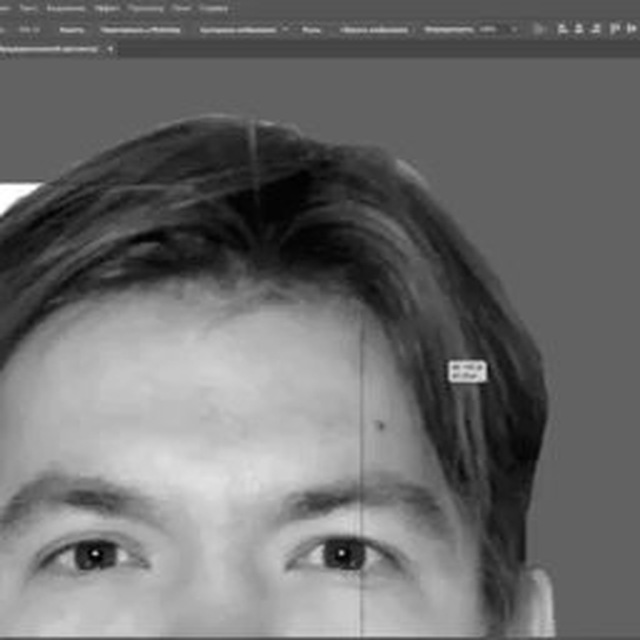Click the Встроить button in control bar
640x640 pixels.
tap(72, 29)
